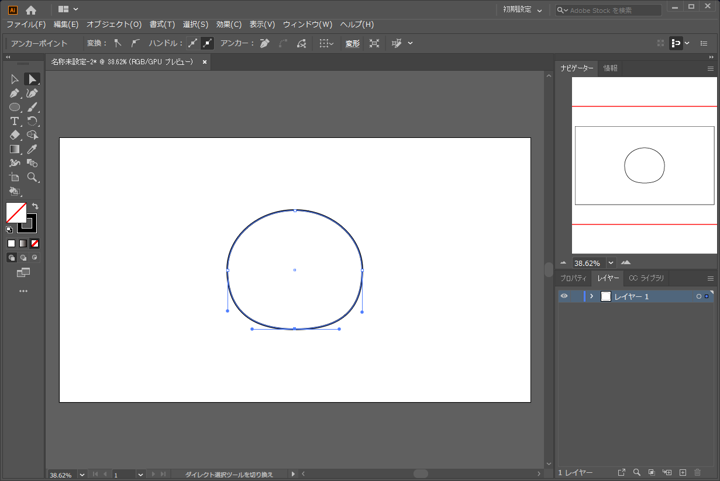The height and width of the screenshot is (481, 720).
Task: Show handles for multiple selected anchors
Action: pos(192,43)
